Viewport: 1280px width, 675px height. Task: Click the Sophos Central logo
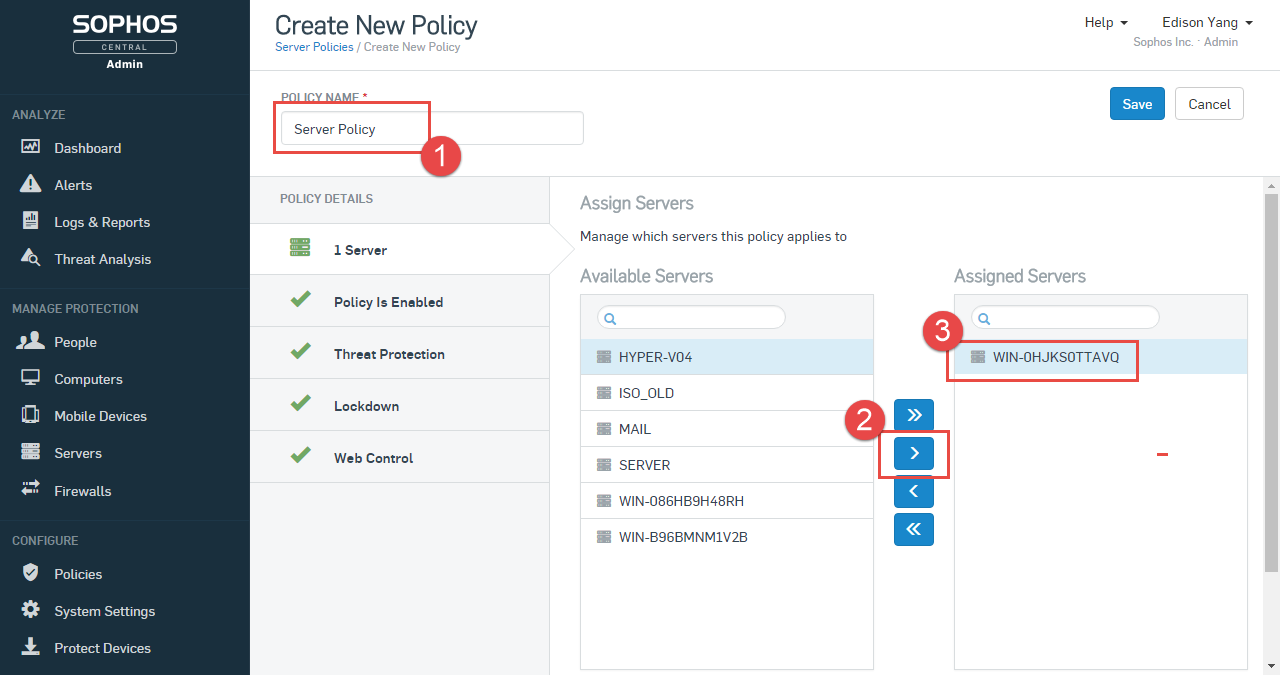(x=125, y=41)
